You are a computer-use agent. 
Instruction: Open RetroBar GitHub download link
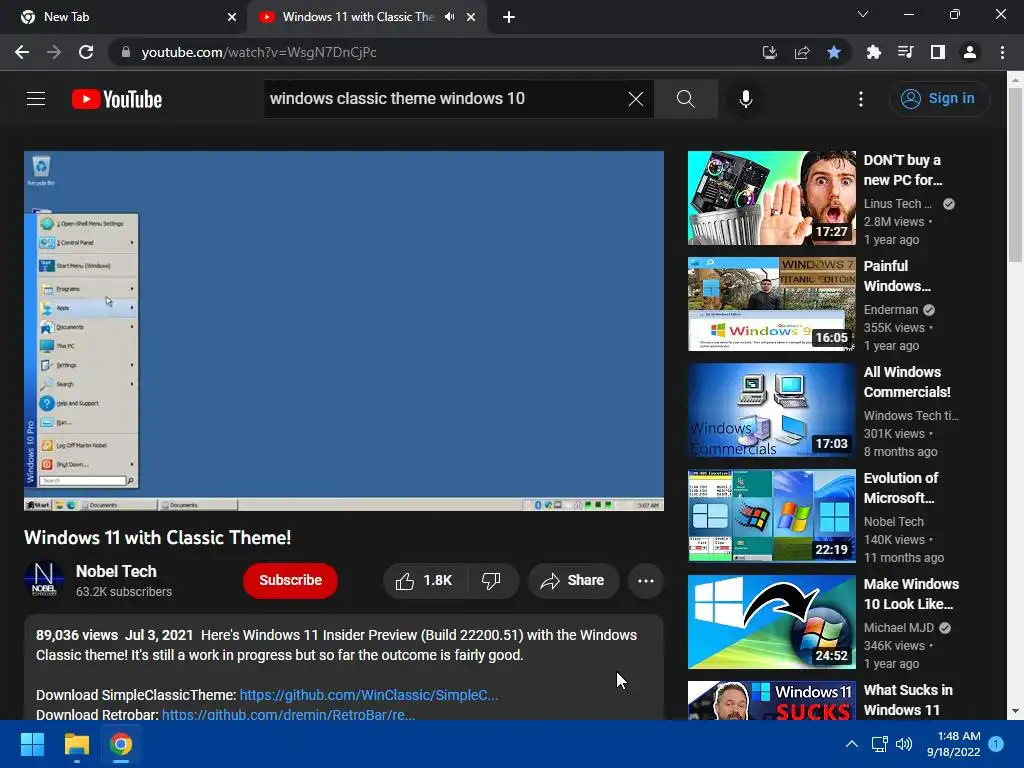[288, 714]
